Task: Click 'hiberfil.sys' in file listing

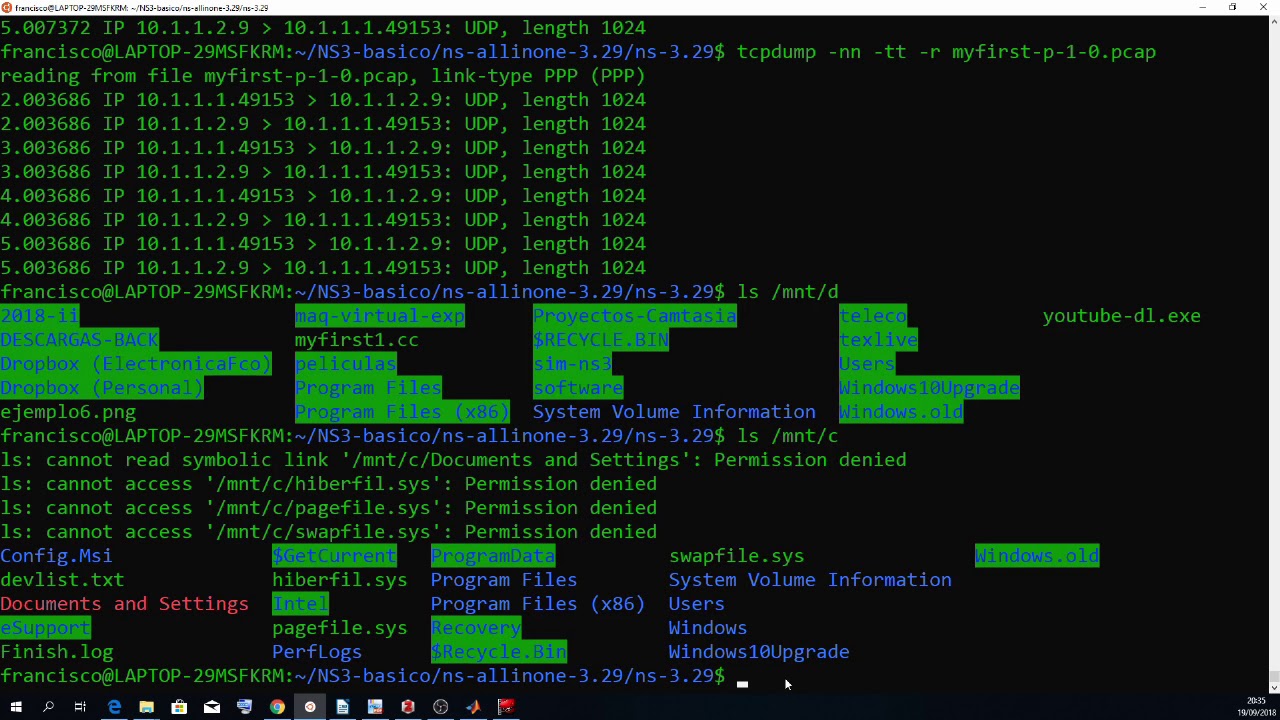Action: coord(339,580)
